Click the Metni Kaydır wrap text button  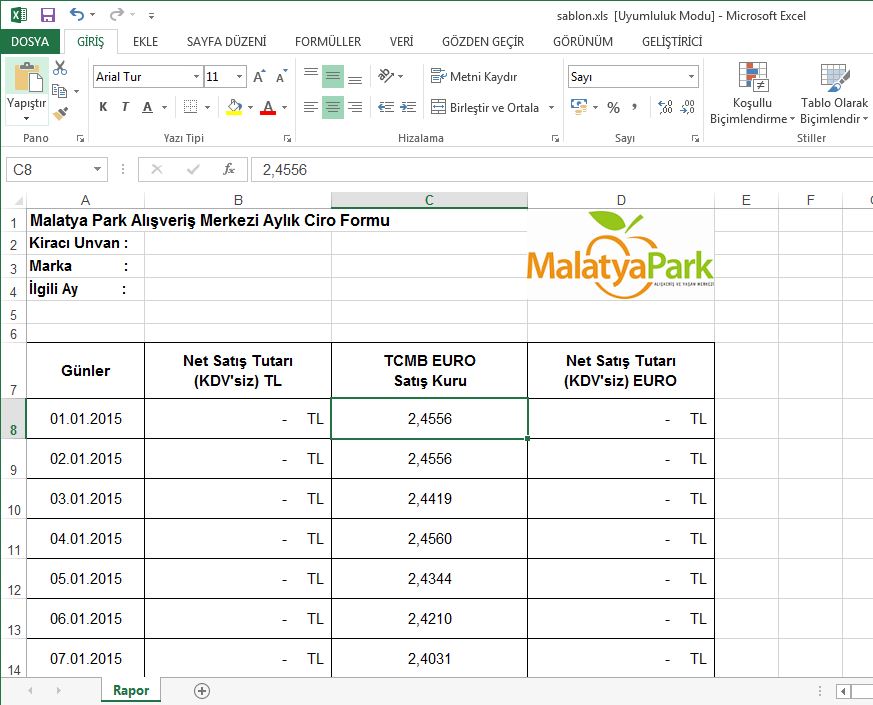pyautogui.click(x=474, y=77)
